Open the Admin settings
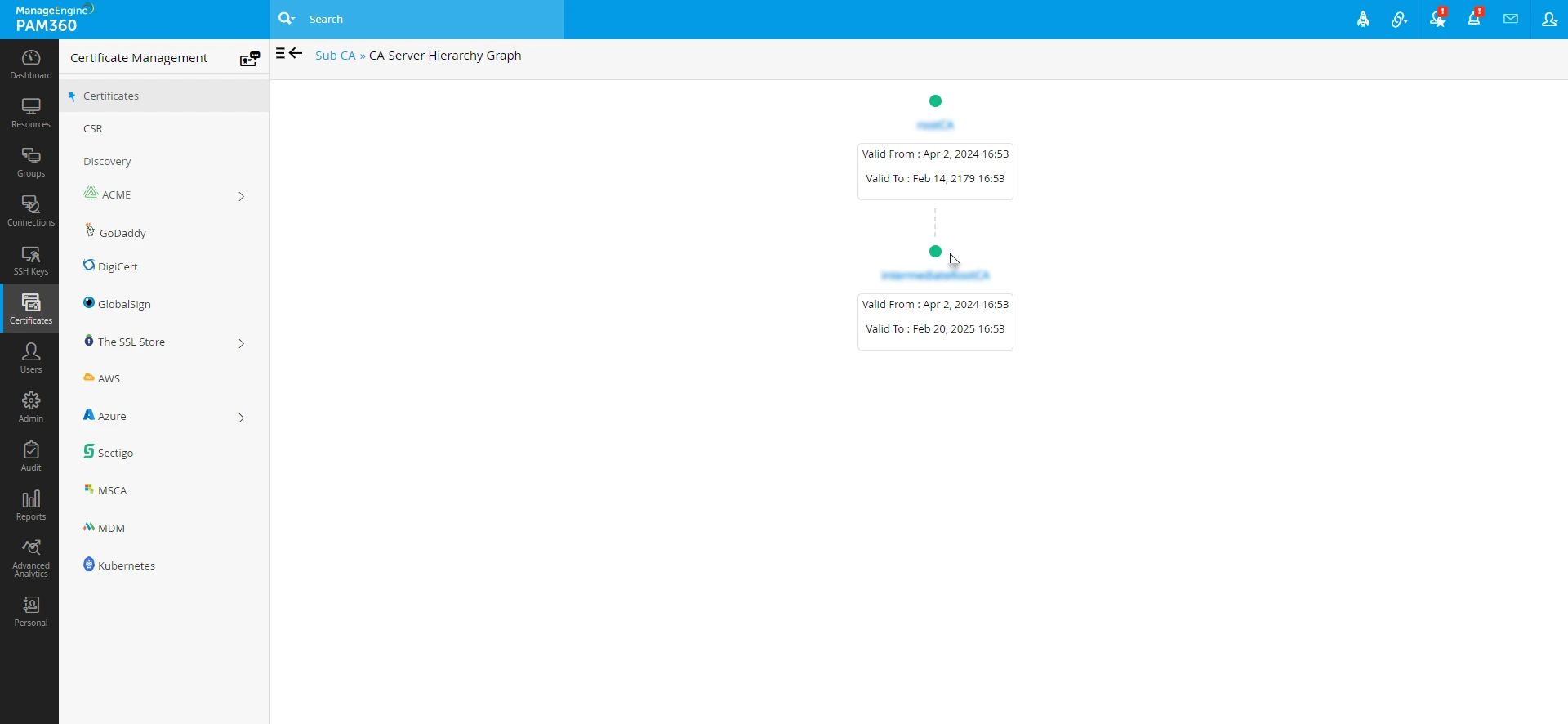 [30, 407]
